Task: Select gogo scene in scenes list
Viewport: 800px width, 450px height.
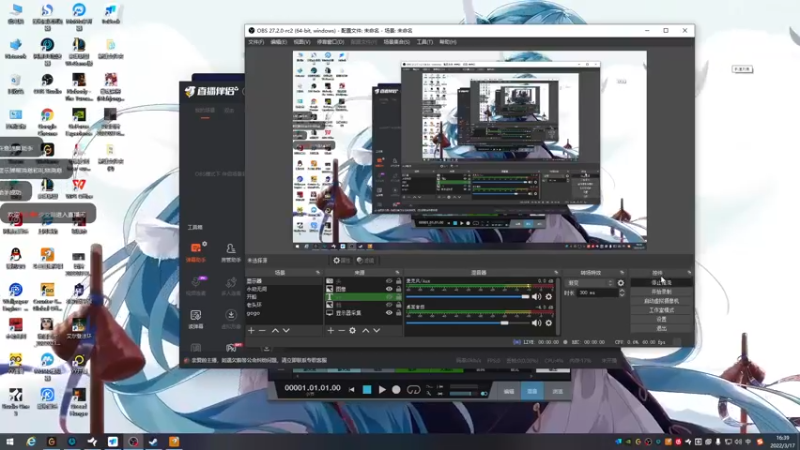Action: tap(284, 313)
